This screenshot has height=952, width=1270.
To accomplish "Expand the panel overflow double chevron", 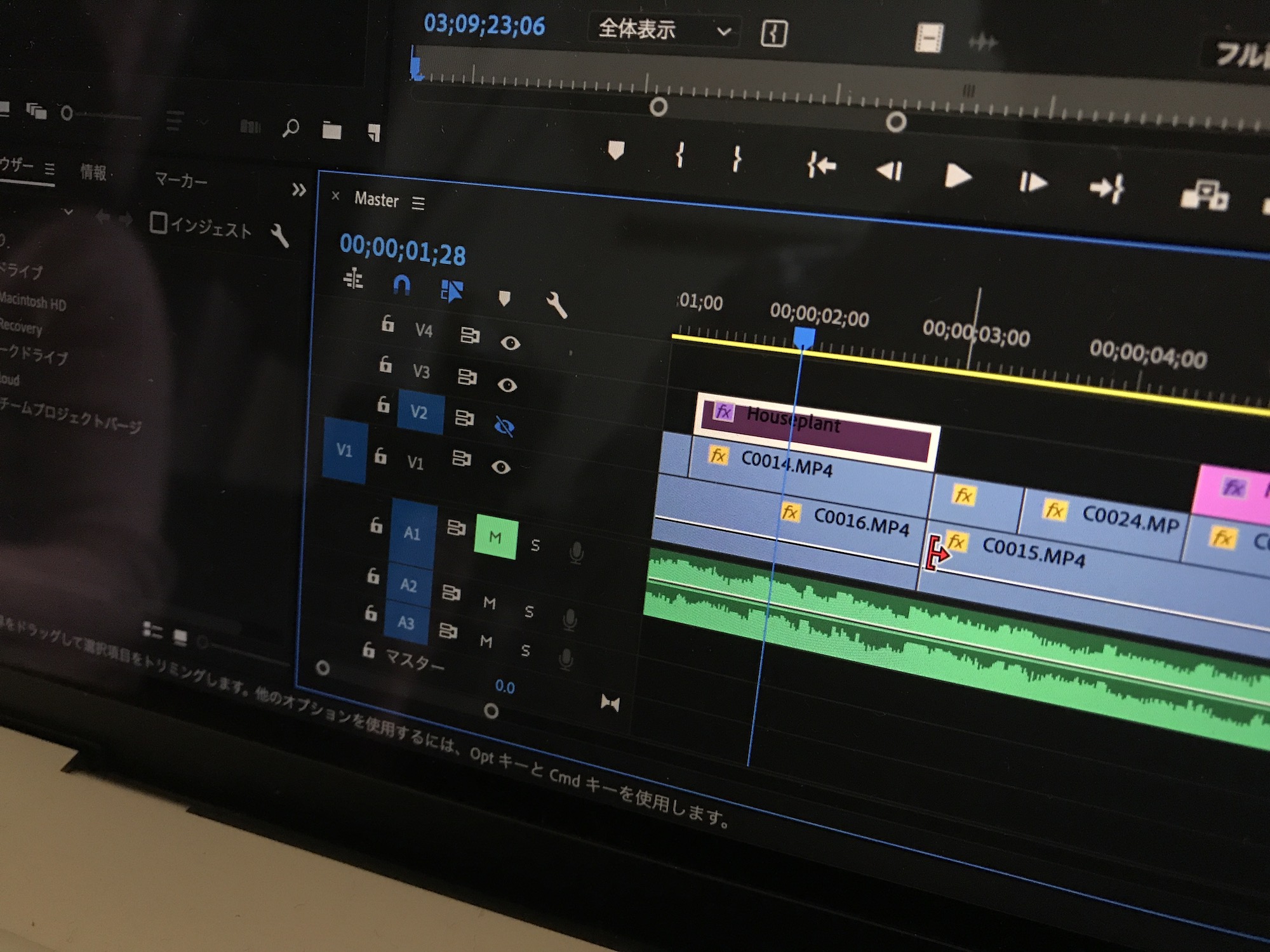I will 298,190.
